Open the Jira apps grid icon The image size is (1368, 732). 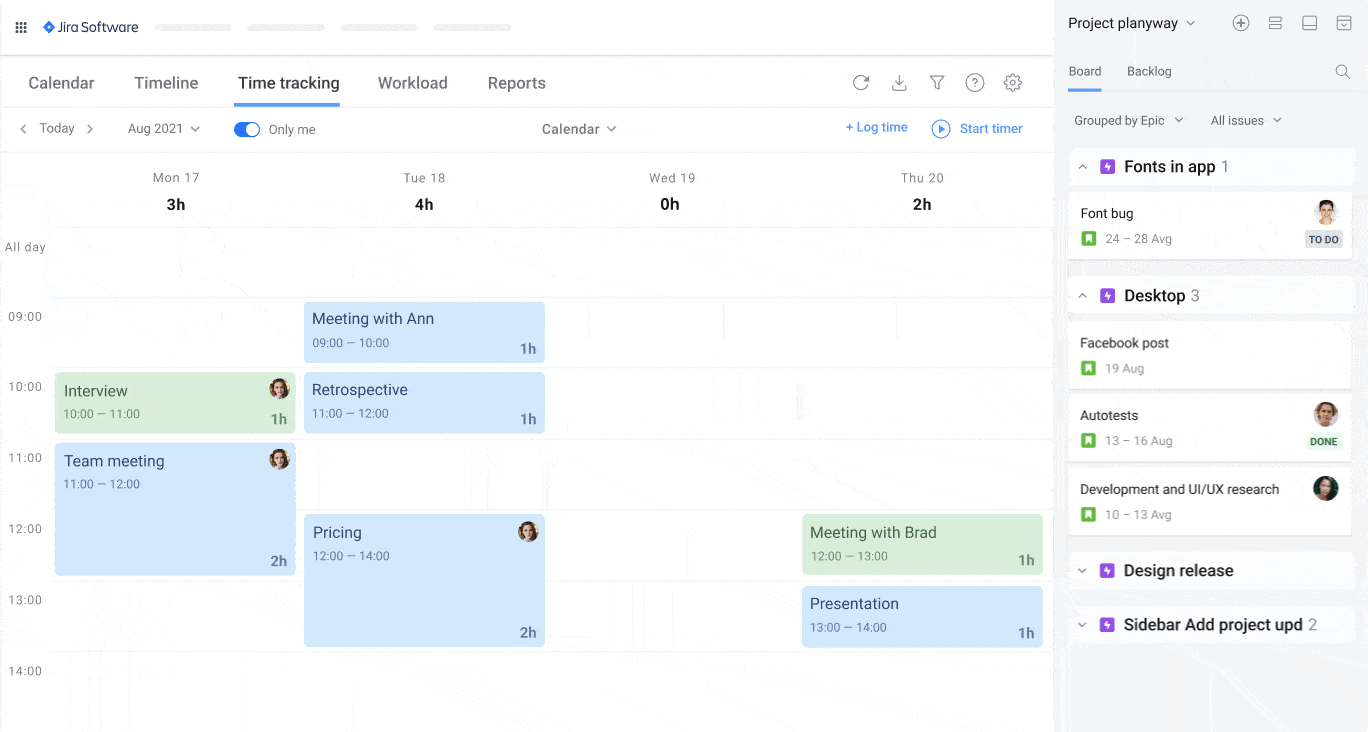(x=20, y=27)
